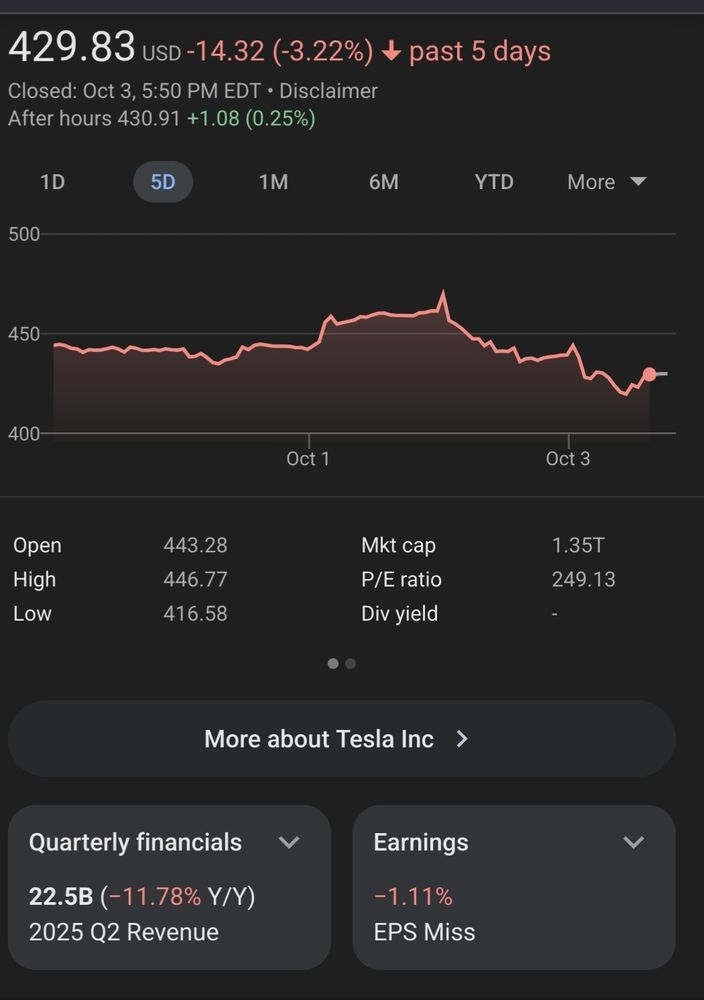Image resolution: width=704 pixels, height=1000 pixels.
Task: Click the Oct 1 date label on chart
Action: pos(308,459)
